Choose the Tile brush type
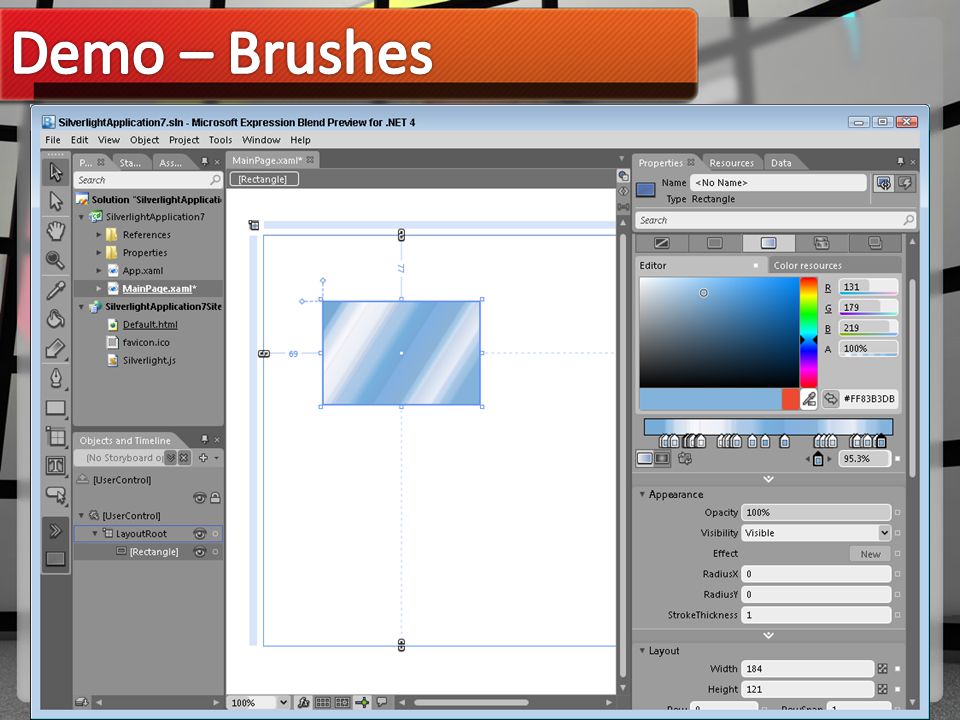The image size is (960, 720). [822, 243]
